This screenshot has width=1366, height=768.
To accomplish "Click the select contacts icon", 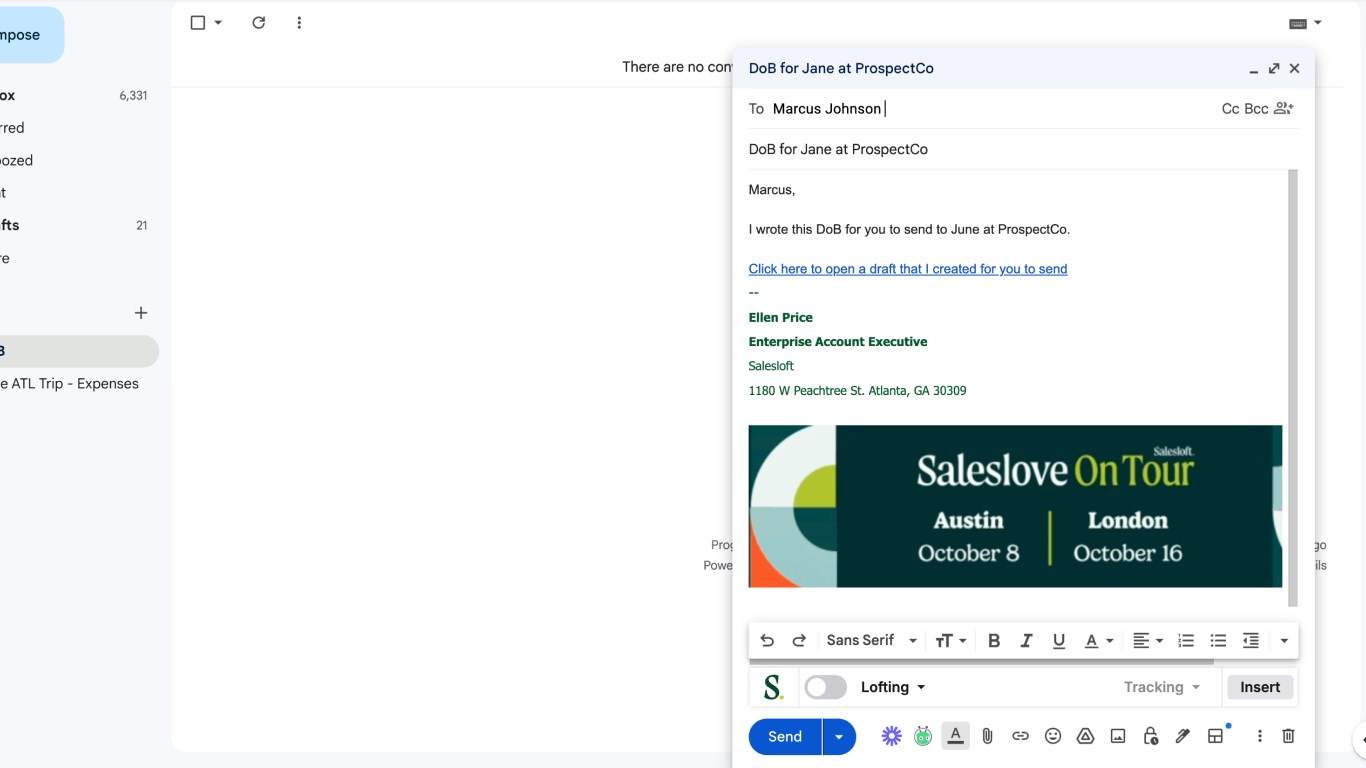I will pos(1284,108).
